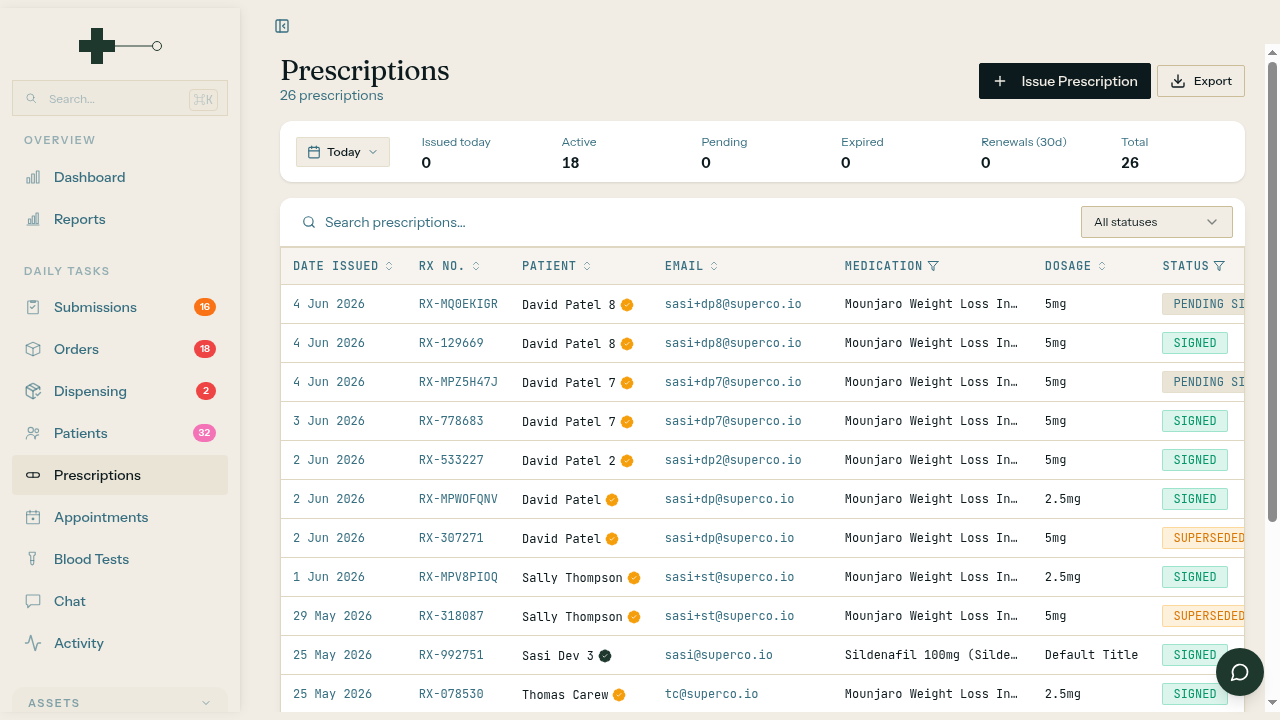Click Default Title dosage cell
The height and width of the screenshot is (720, 1280).
coord(1091,655)
